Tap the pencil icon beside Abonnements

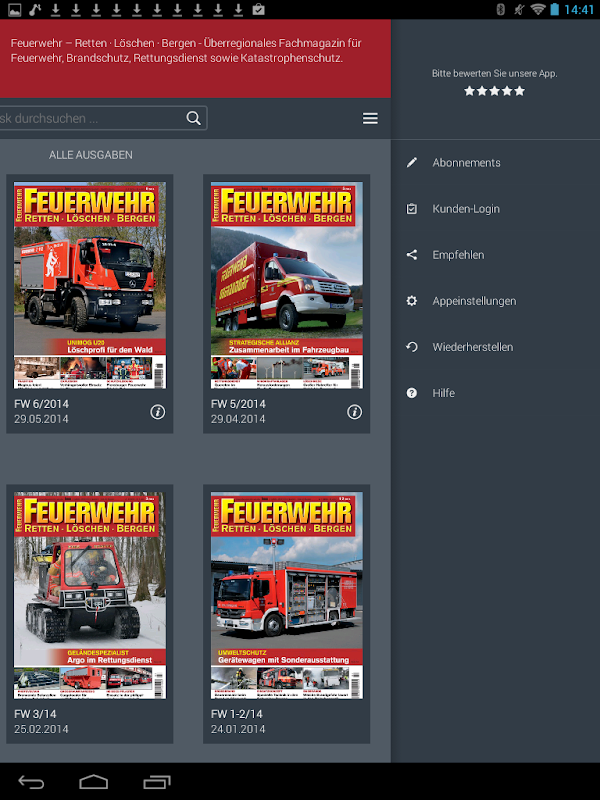[x=412, y=162]
